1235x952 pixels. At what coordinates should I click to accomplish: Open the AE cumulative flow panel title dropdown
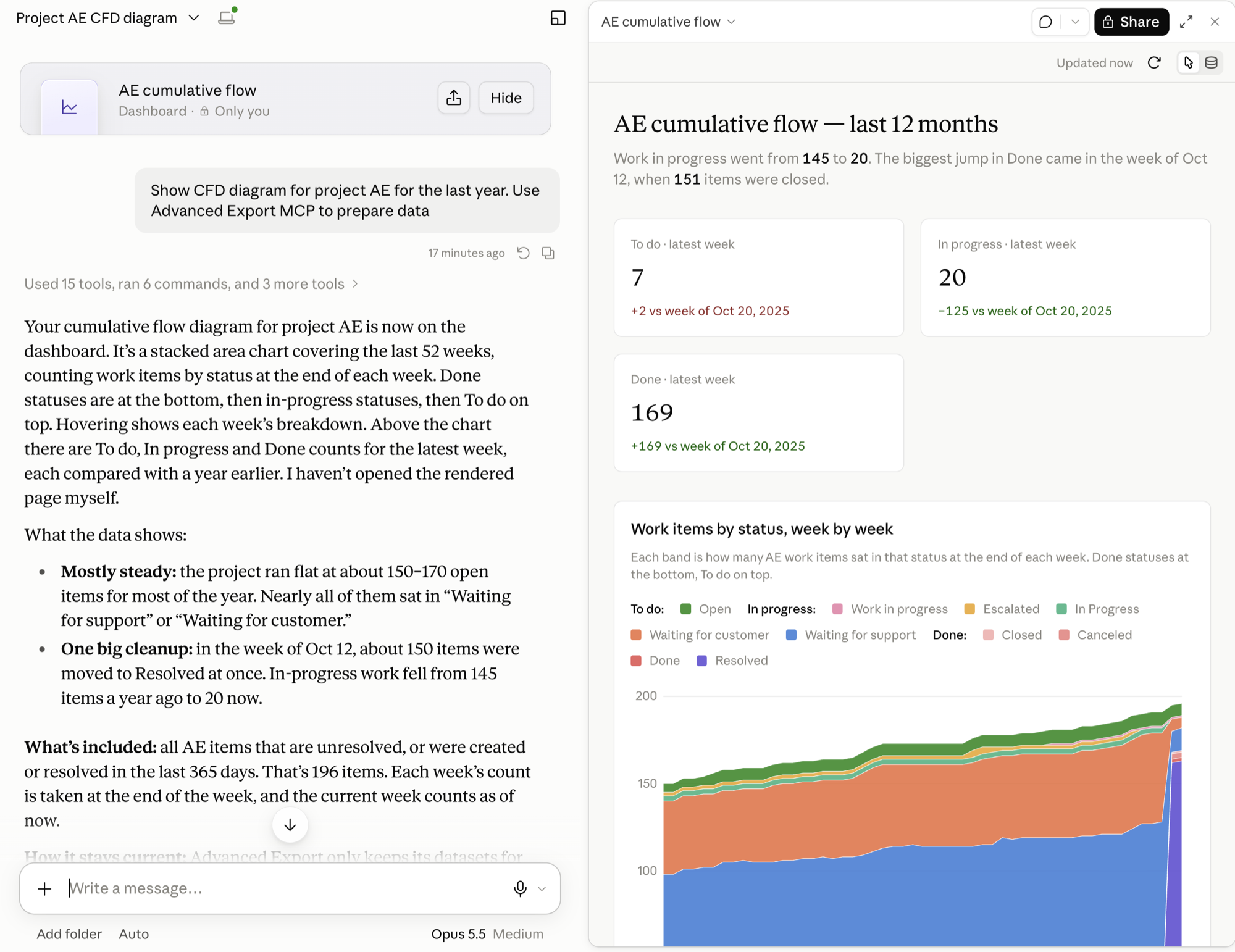[668, 22]
